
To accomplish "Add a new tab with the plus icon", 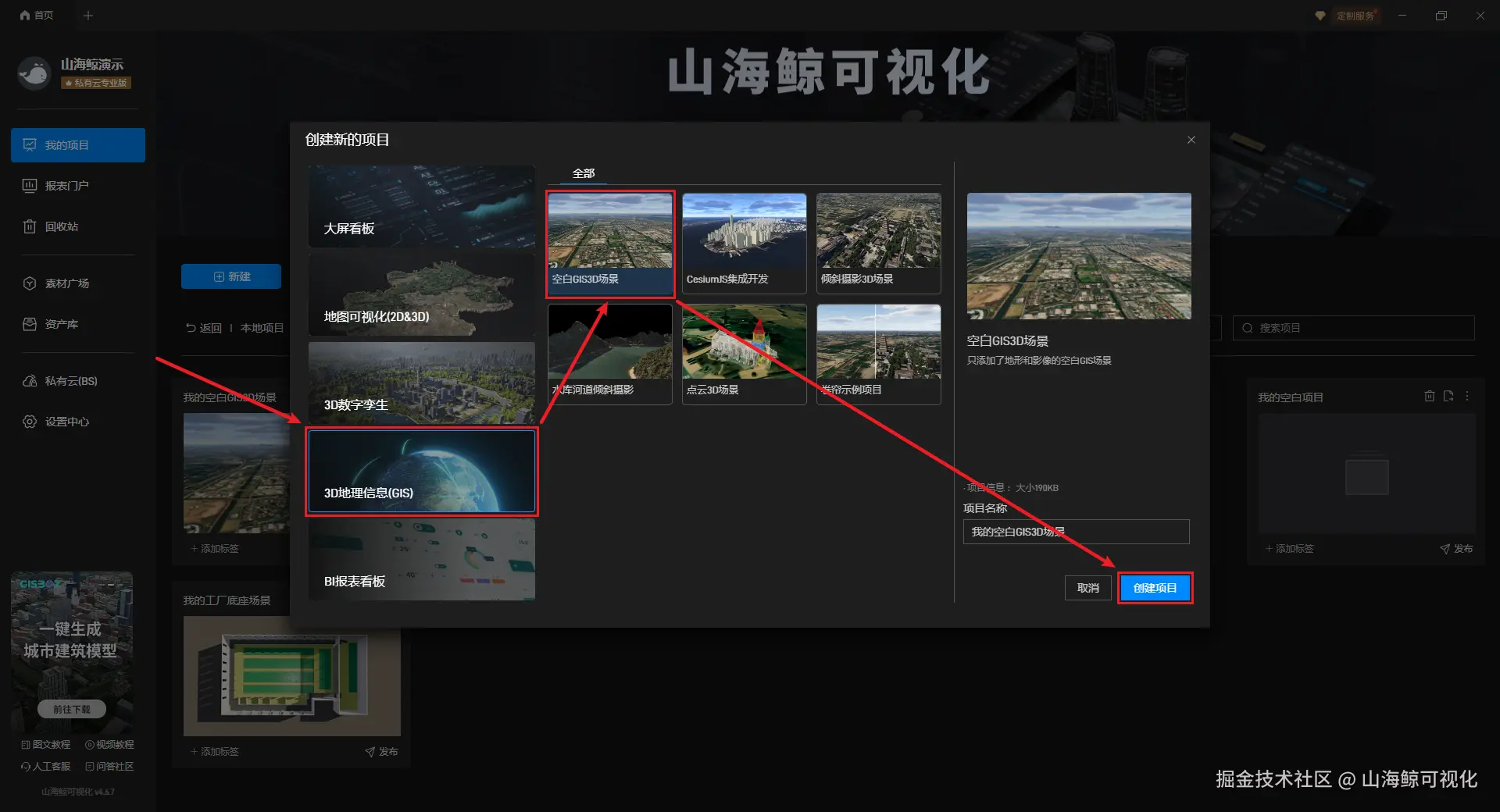I will click(88, 16).
